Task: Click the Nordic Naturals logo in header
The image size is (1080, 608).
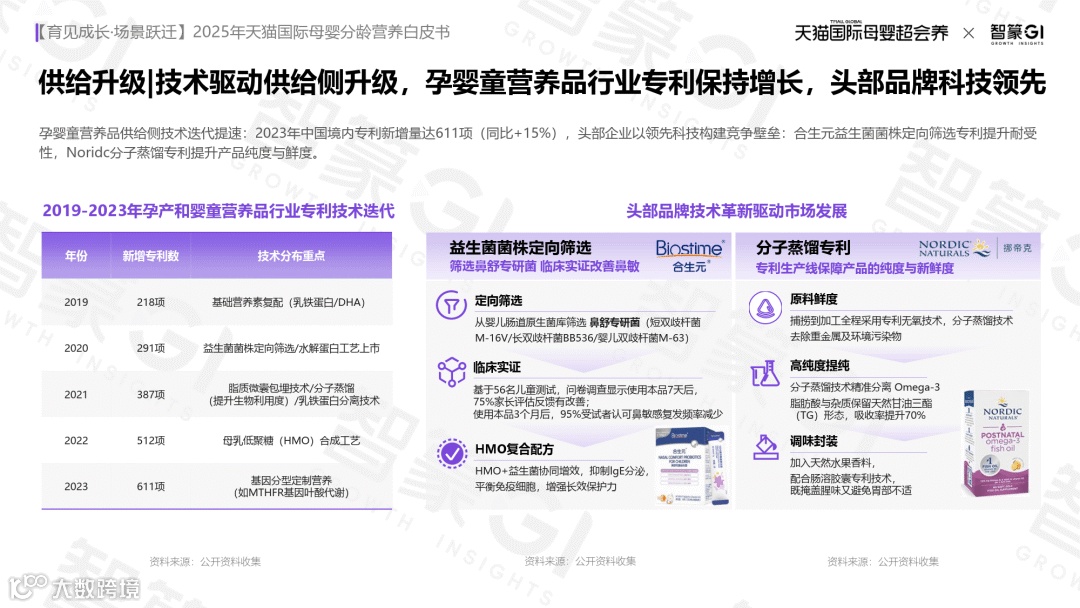Action: [953, 248]
